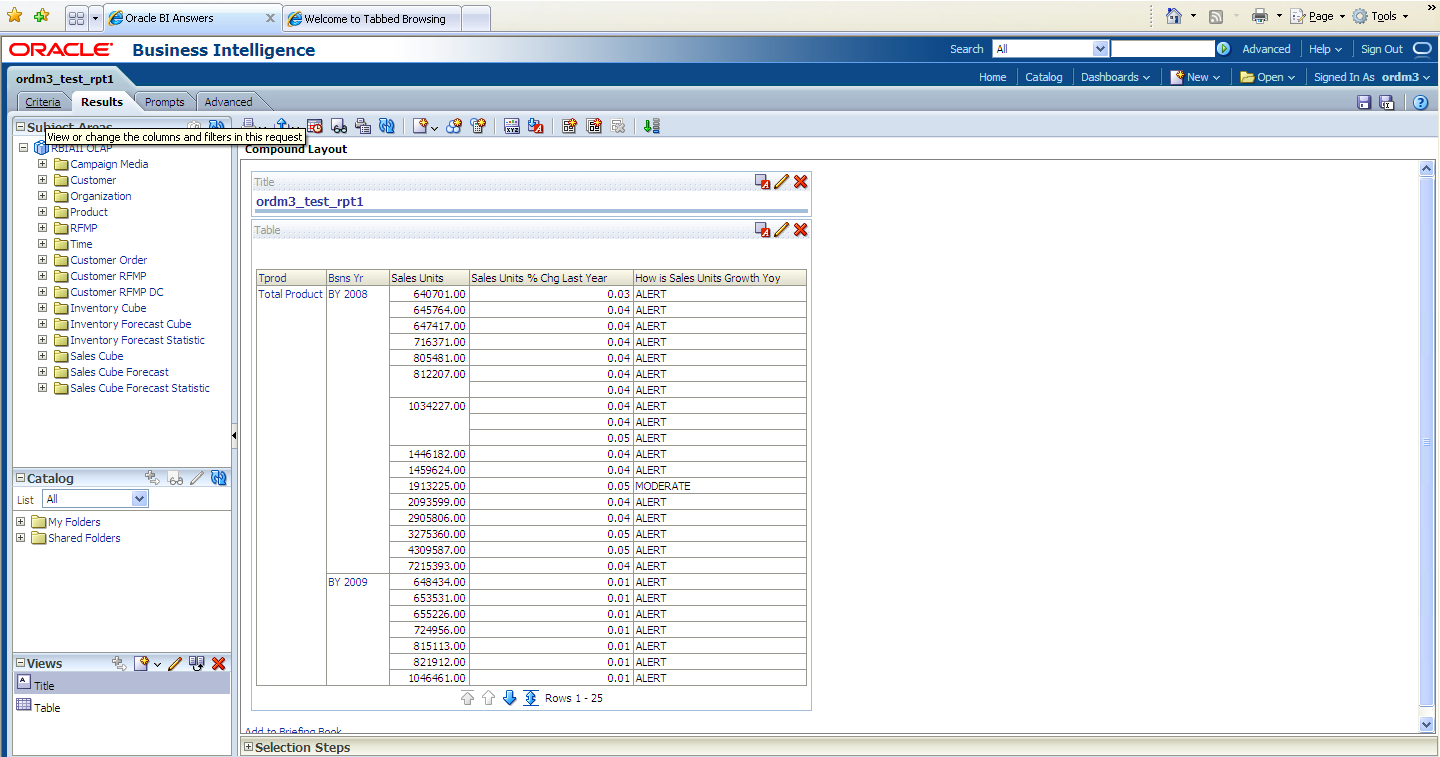Delete the selected view in the Views pane
This screenshot has width=1440, height=757.
pyautogui.click(x=219, y=663)
